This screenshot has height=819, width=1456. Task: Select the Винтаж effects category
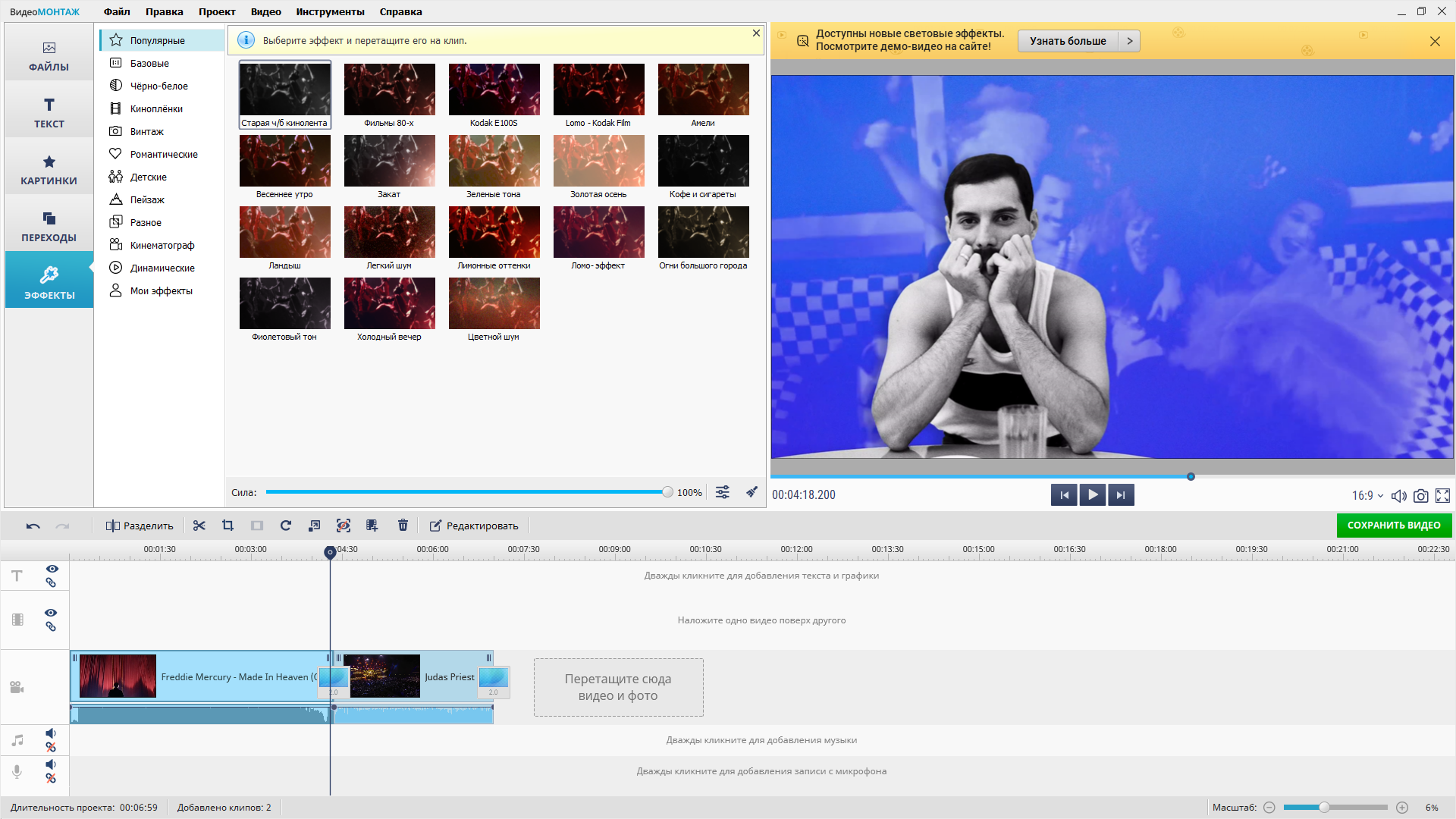[x=162, y=131]
